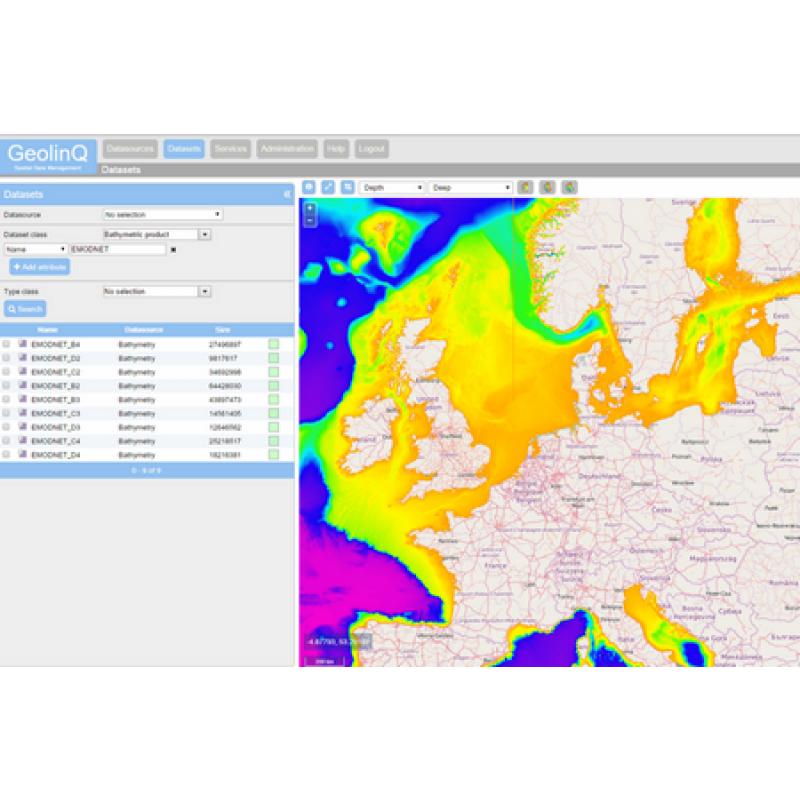The height and width of the screenshot is (800, 800).
Task: Select the EMODNET_D3 dataset name
Action: (x=56, y=427)
